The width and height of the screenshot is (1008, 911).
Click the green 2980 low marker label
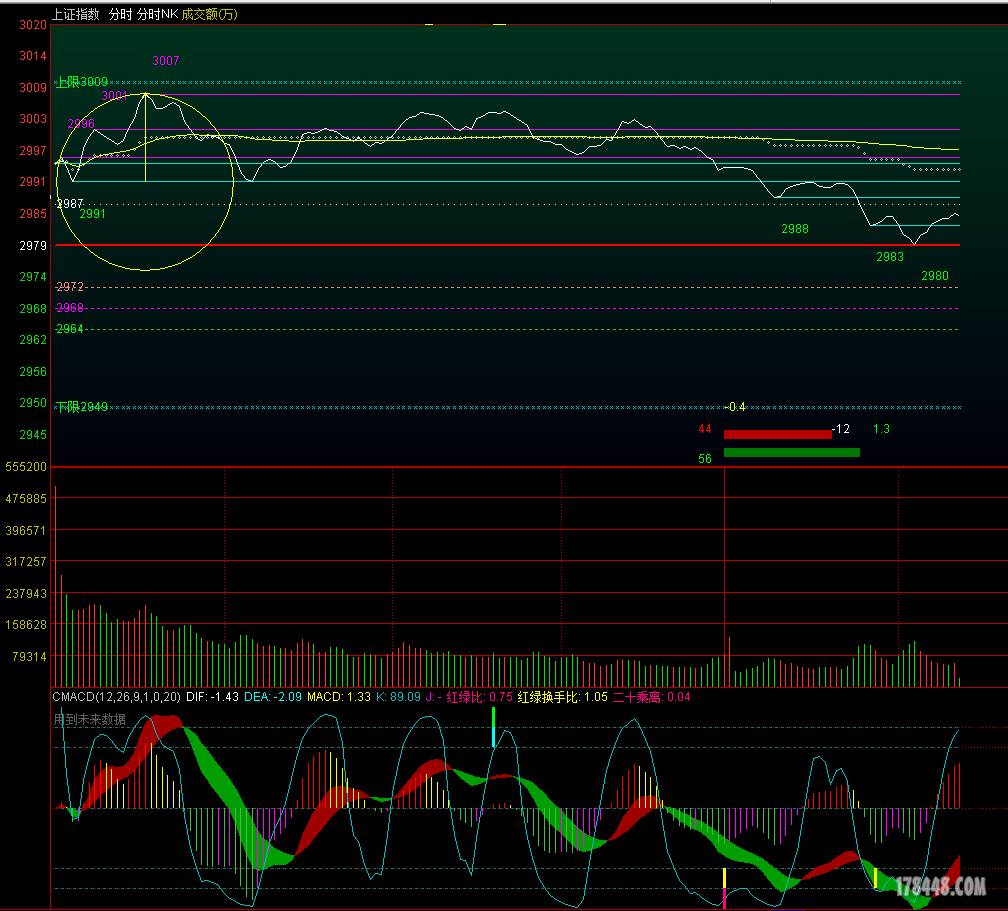(x=935, y=276)
